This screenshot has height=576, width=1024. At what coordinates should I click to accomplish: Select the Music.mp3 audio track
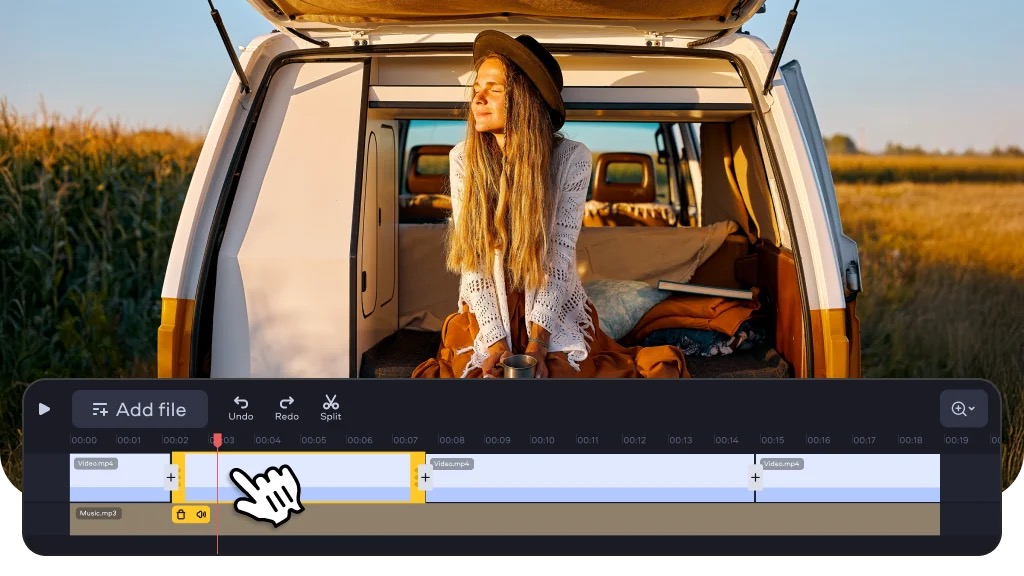[504, 520]
